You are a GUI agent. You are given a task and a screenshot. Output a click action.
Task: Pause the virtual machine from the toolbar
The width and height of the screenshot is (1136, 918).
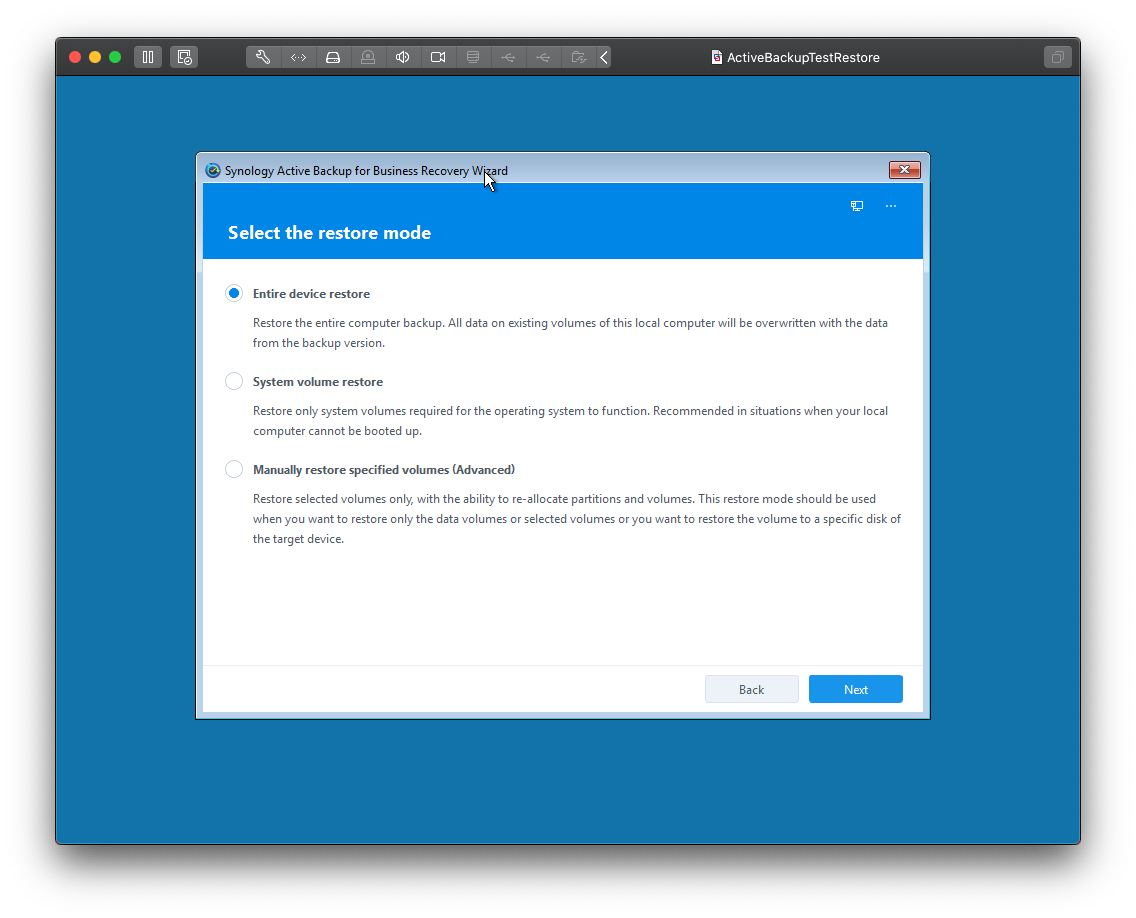point(148,57)
